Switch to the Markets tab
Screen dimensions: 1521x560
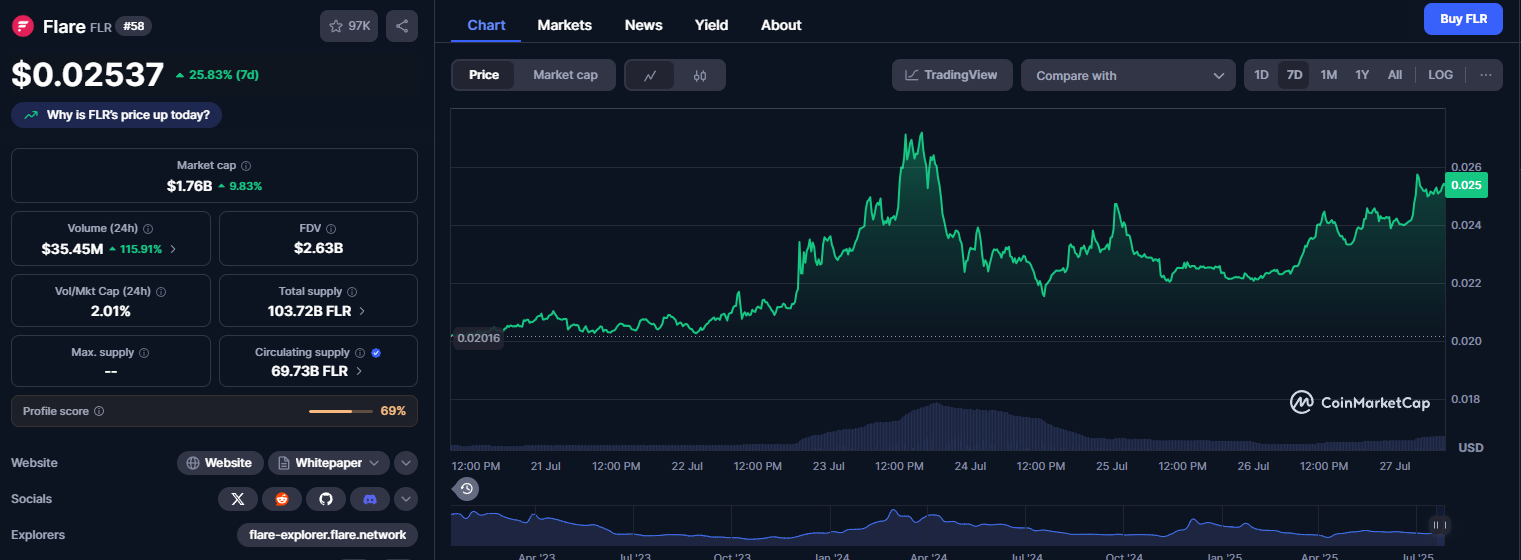[x=564, y=25]
